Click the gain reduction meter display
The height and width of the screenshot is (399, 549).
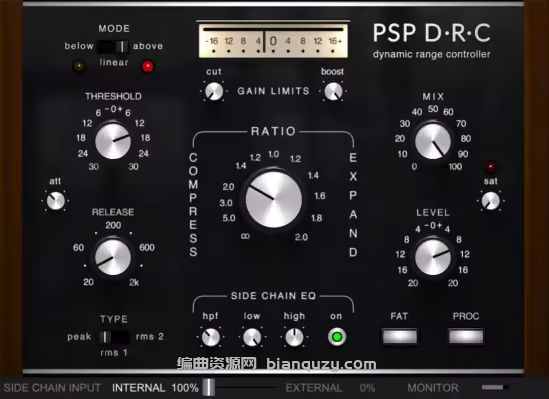click(273, 41)
